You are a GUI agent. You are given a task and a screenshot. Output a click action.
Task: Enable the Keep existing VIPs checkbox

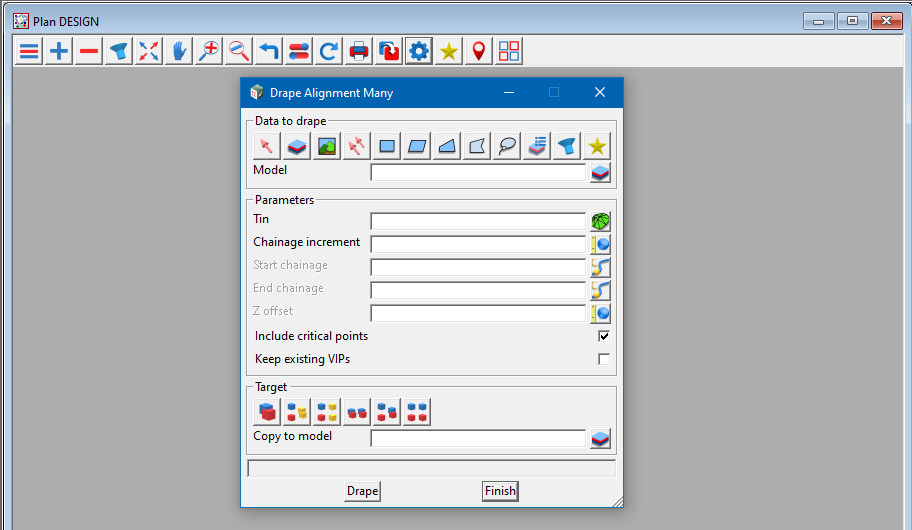click(604, 359)
